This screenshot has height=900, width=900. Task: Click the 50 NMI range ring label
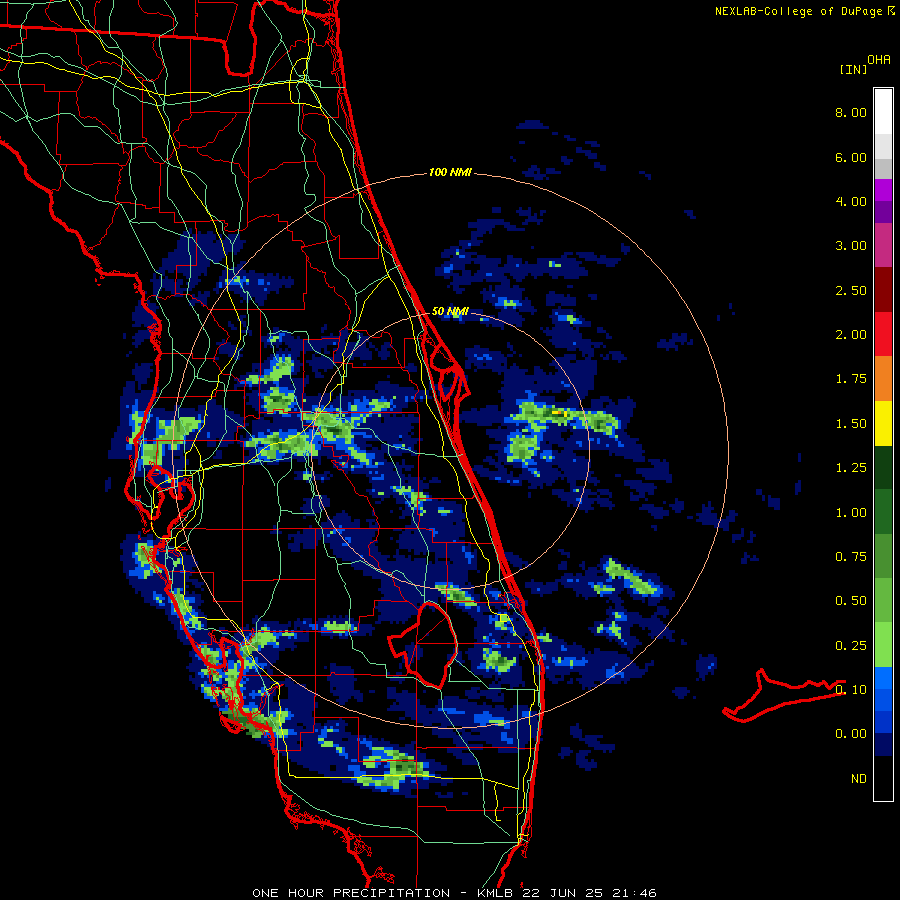tap(450, 311)
